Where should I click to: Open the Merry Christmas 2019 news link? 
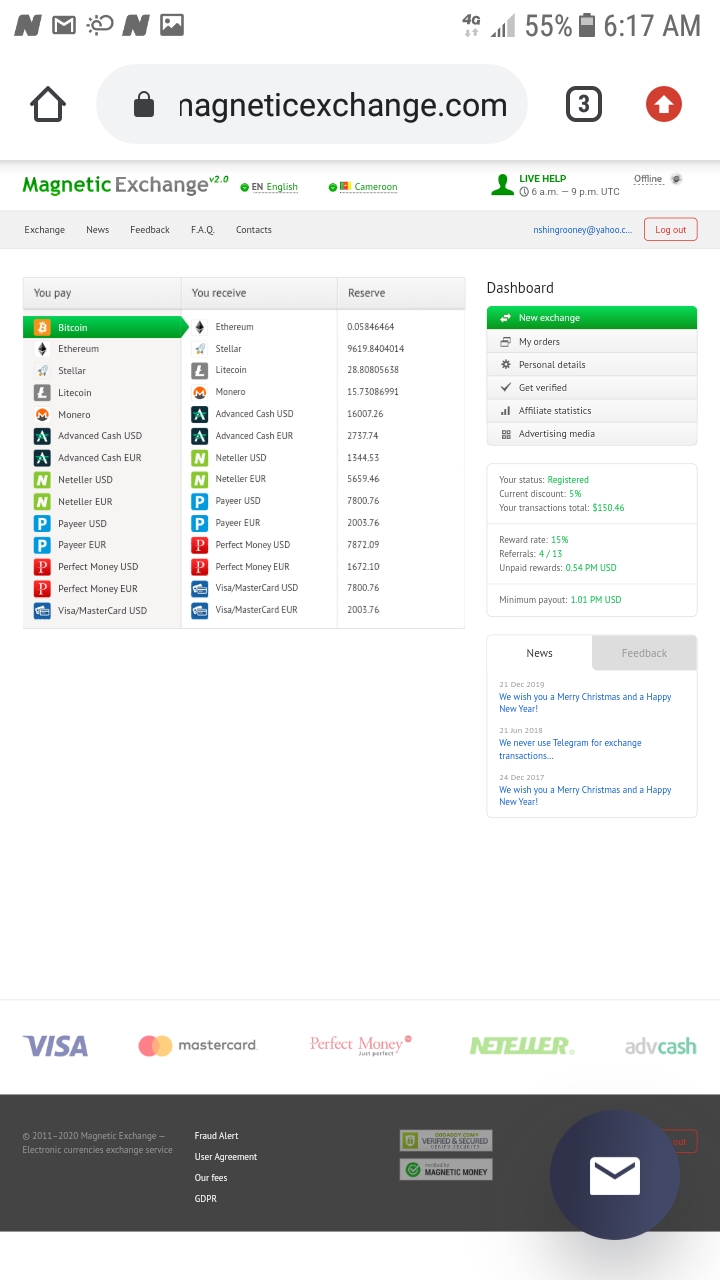click(x=585, y=703)
